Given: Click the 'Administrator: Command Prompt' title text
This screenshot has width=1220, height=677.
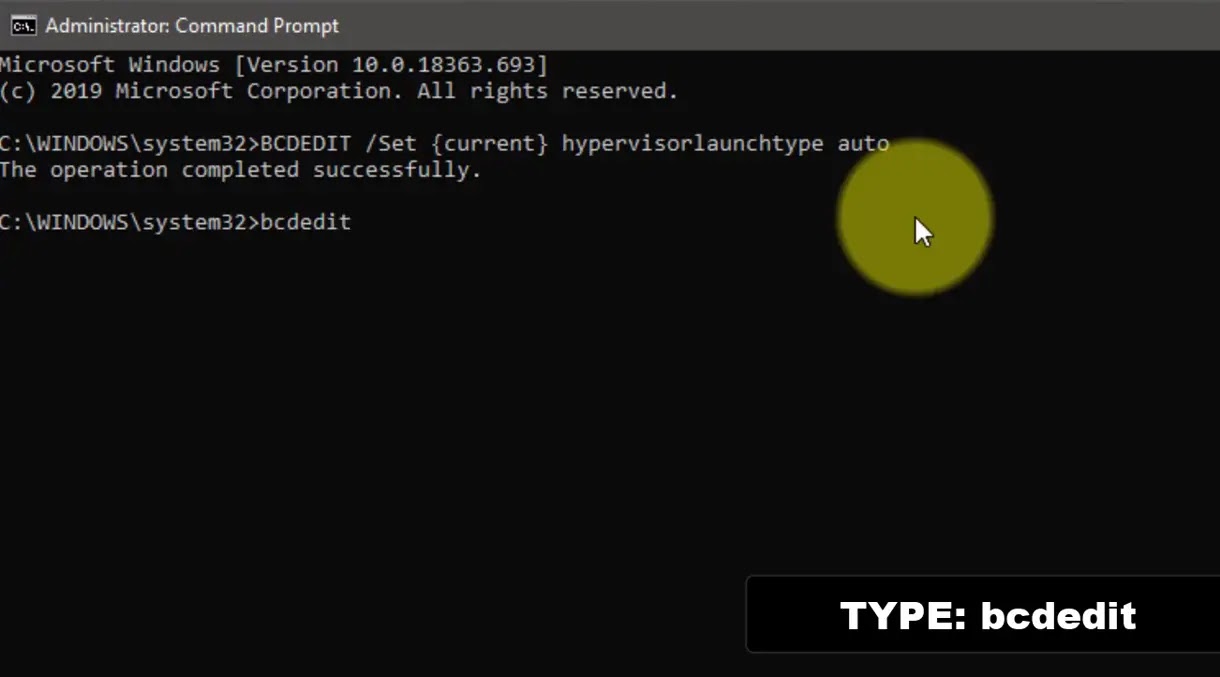Looking at the screenshot, I should click(192, 25).
